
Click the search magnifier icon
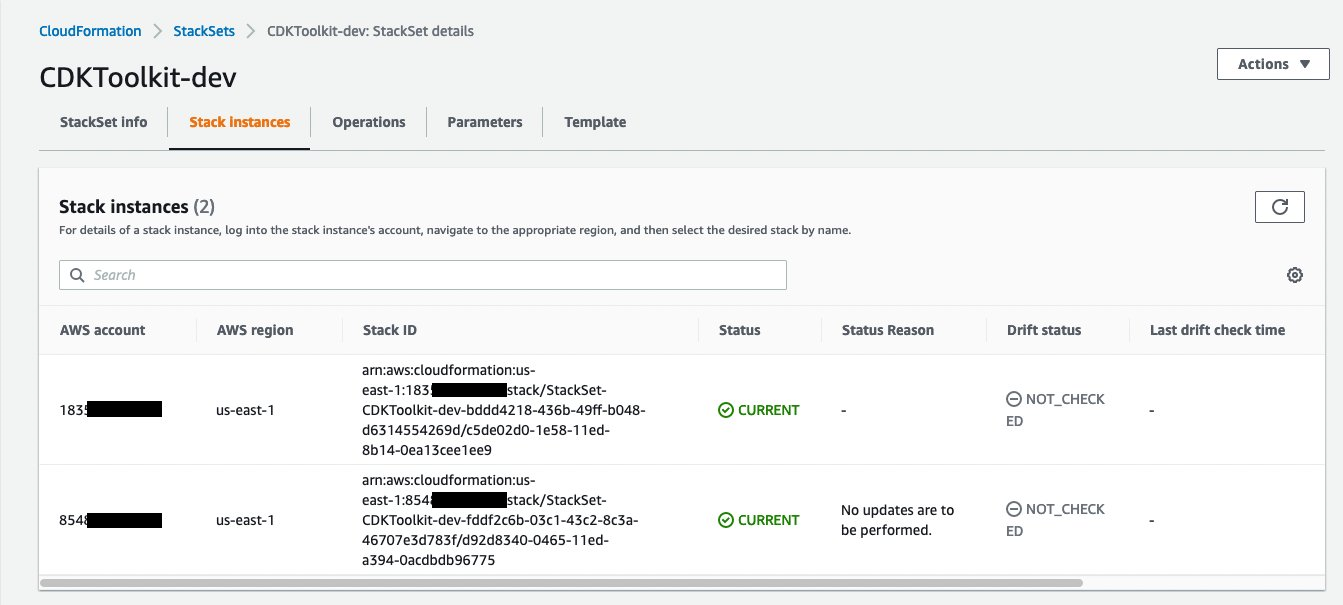77,275
